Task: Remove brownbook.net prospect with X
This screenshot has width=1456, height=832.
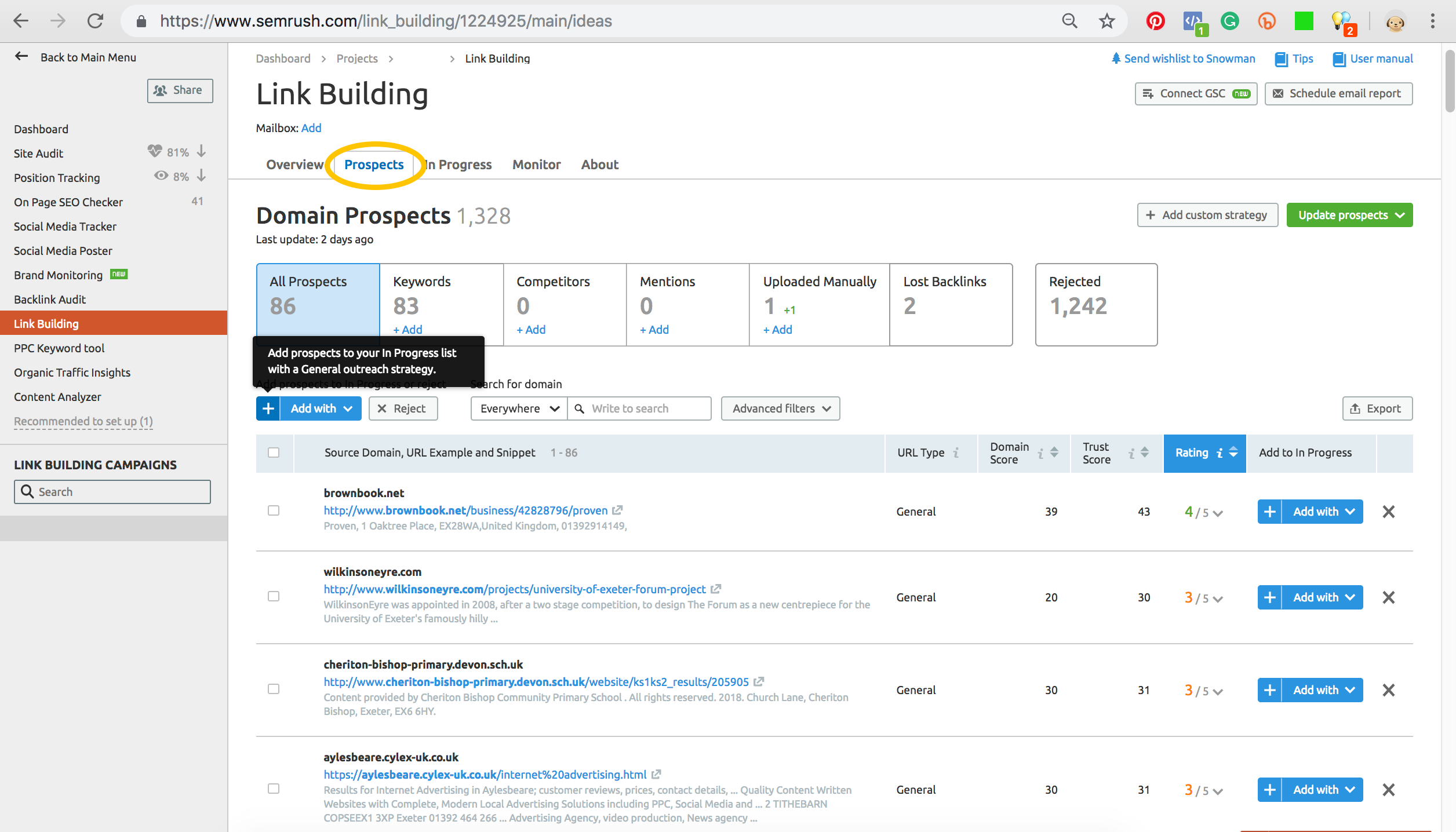Action: 1388,512
